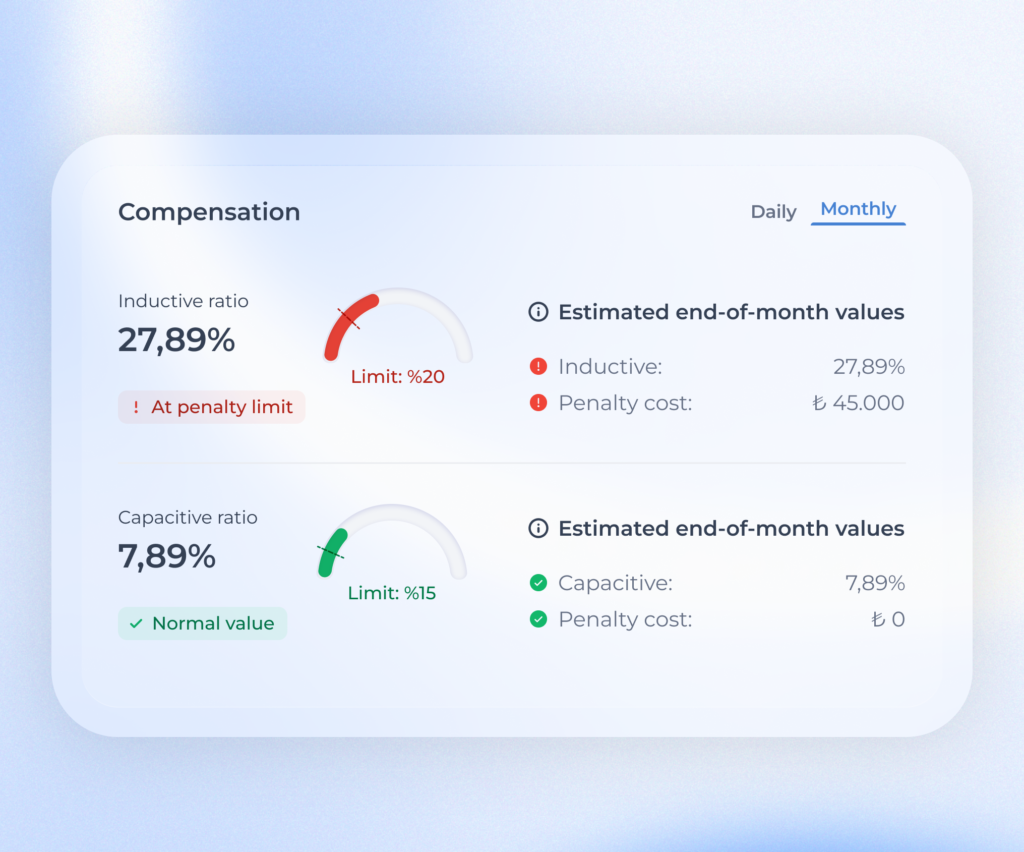Click red alert icon next to inductive Penalty cost
This screenshot has width=1024, height=852.
tap(538, 403)
